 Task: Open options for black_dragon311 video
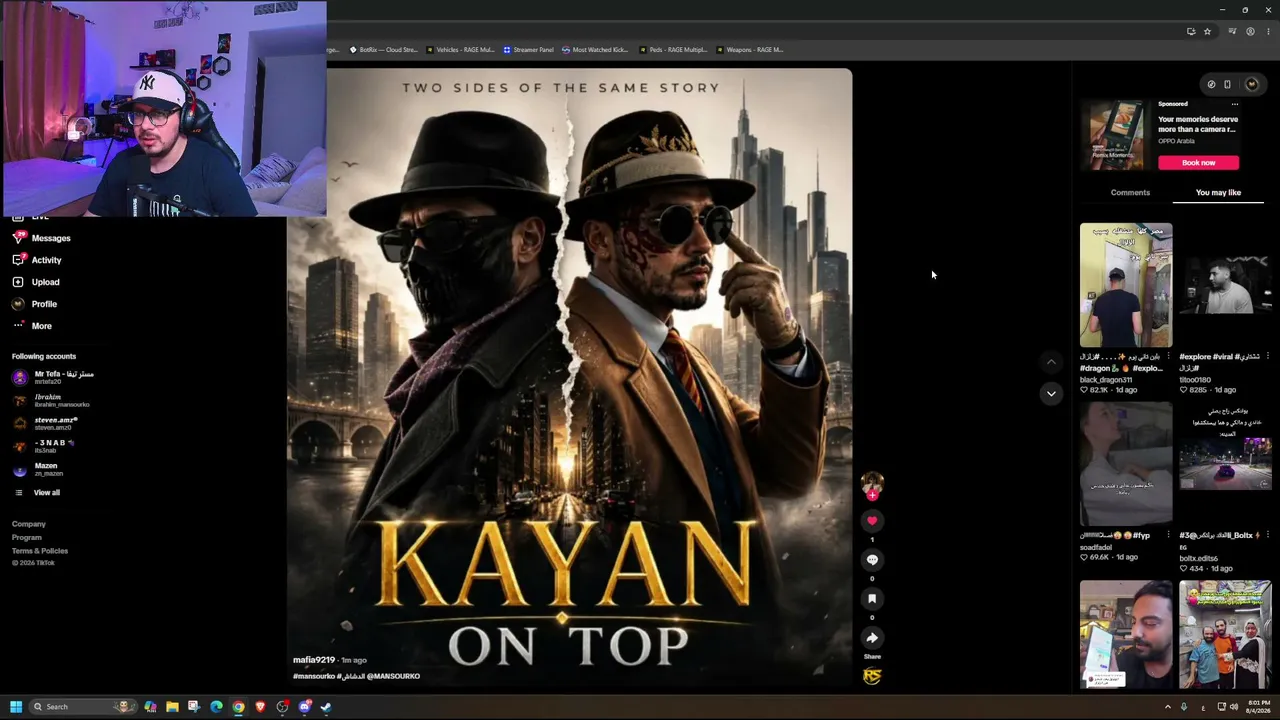[1168, 356]
